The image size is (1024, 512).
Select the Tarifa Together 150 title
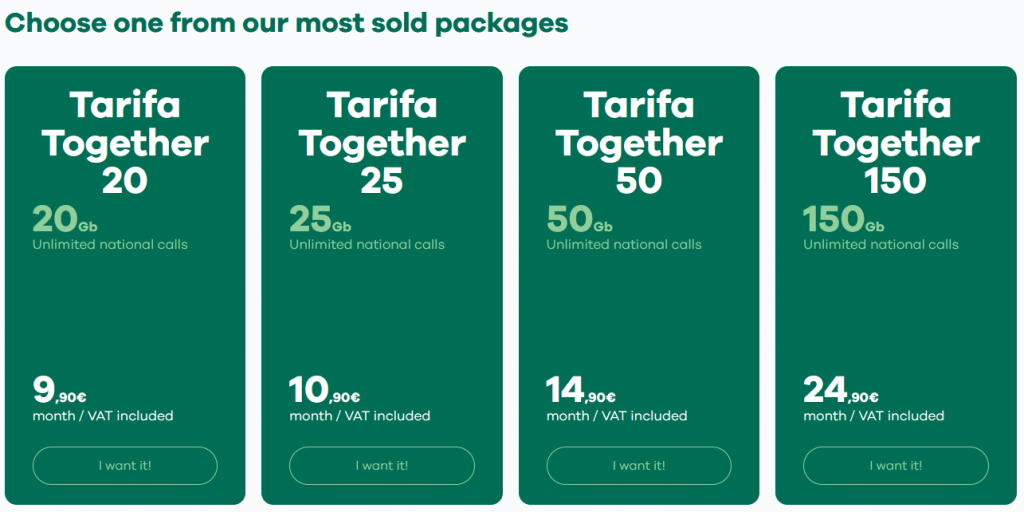coord(896,142)
